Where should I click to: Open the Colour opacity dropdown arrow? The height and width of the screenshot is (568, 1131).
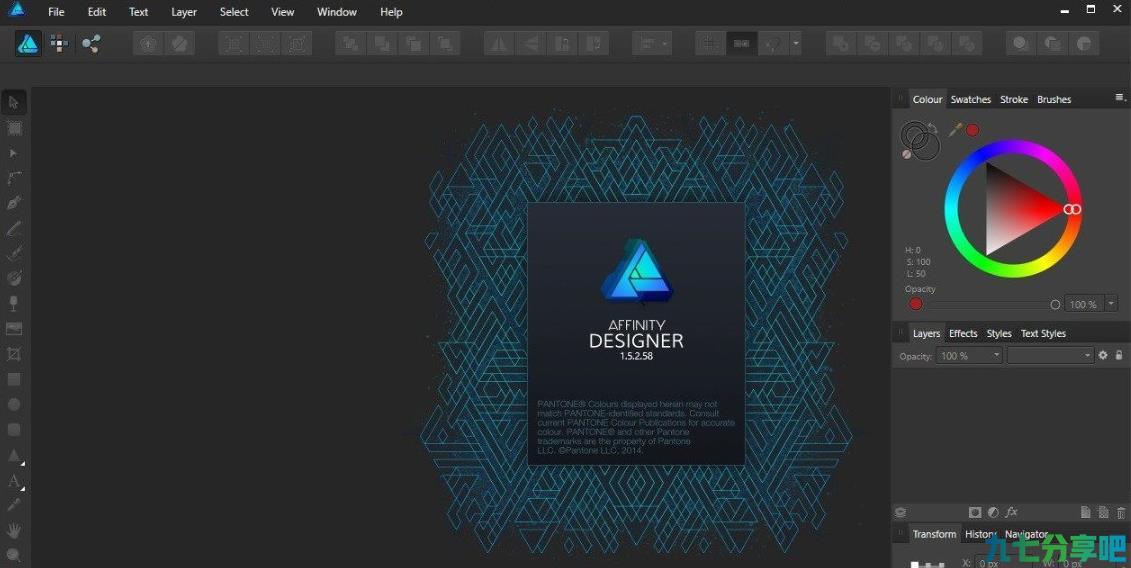pos(1111,304)
